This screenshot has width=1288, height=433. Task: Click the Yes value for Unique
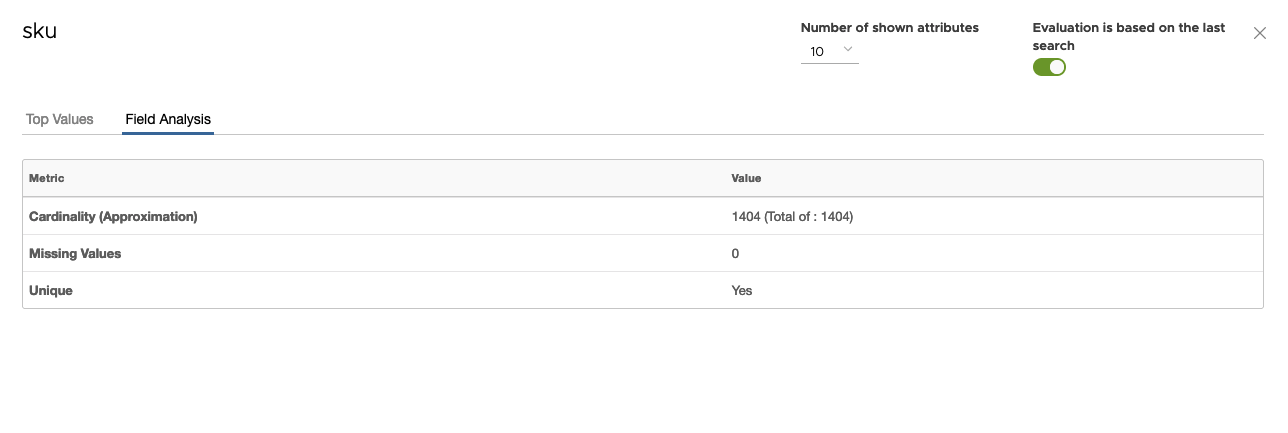pos(742,290)
